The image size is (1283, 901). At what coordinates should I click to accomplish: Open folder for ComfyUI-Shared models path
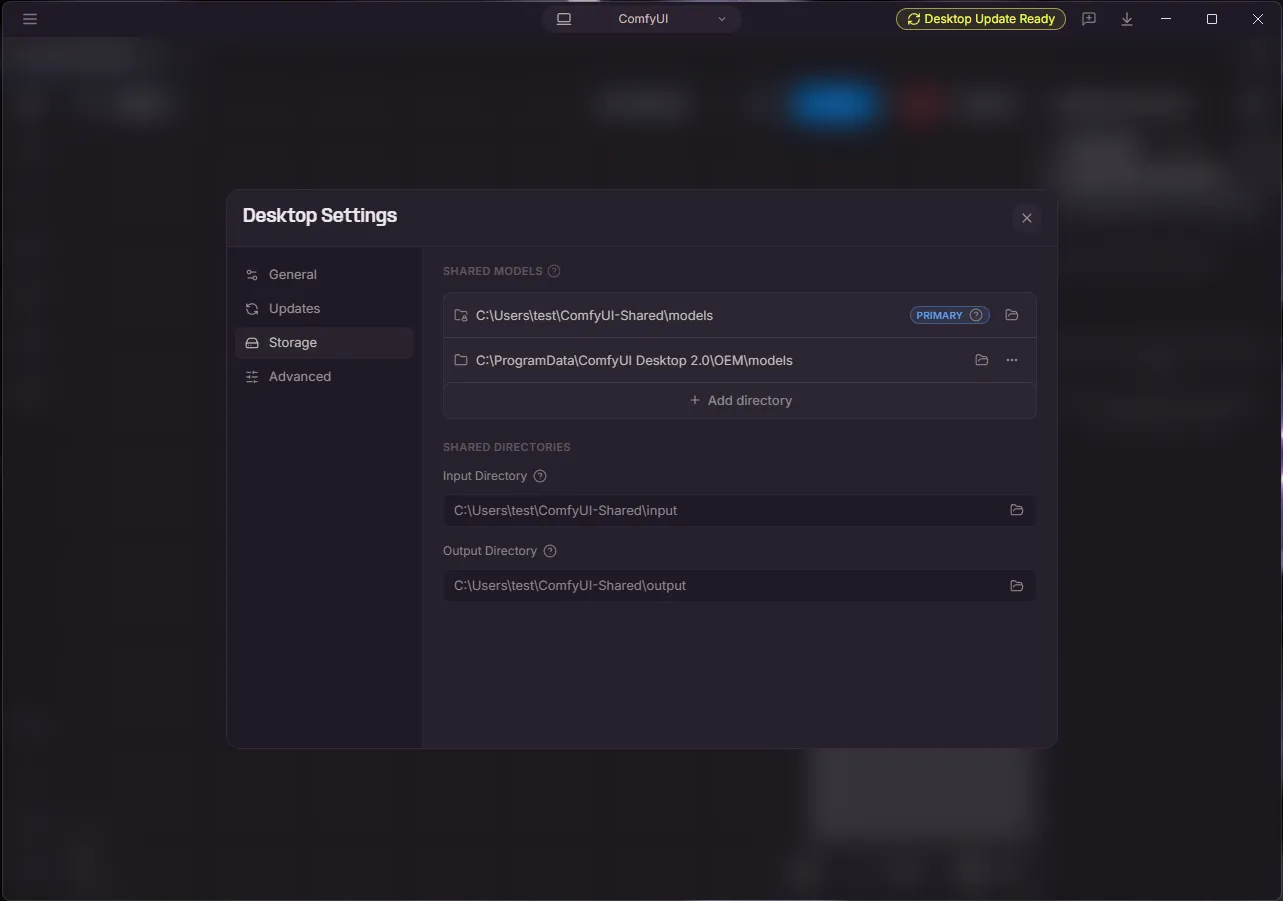click(1012, 315)
